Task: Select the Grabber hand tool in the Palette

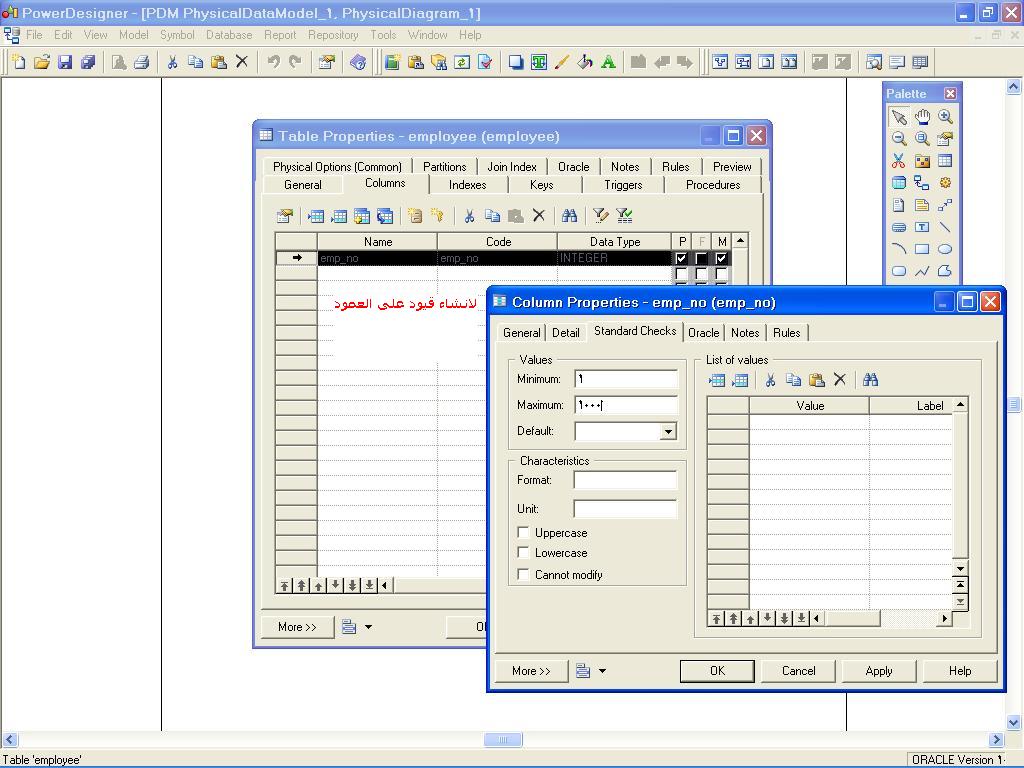Action: coord(922,117)
